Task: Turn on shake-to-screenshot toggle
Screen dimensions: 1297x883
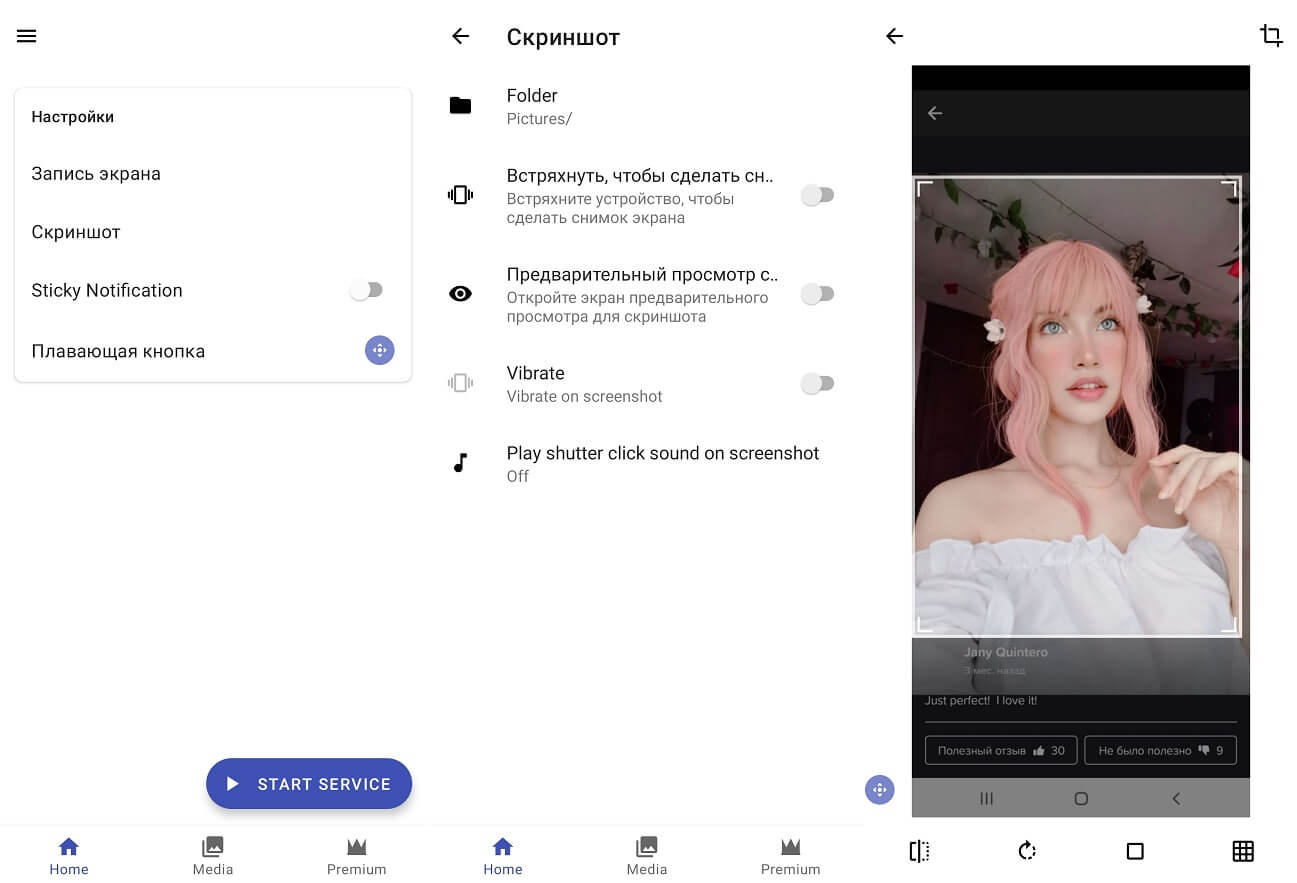Action: [x=818, y=194]
